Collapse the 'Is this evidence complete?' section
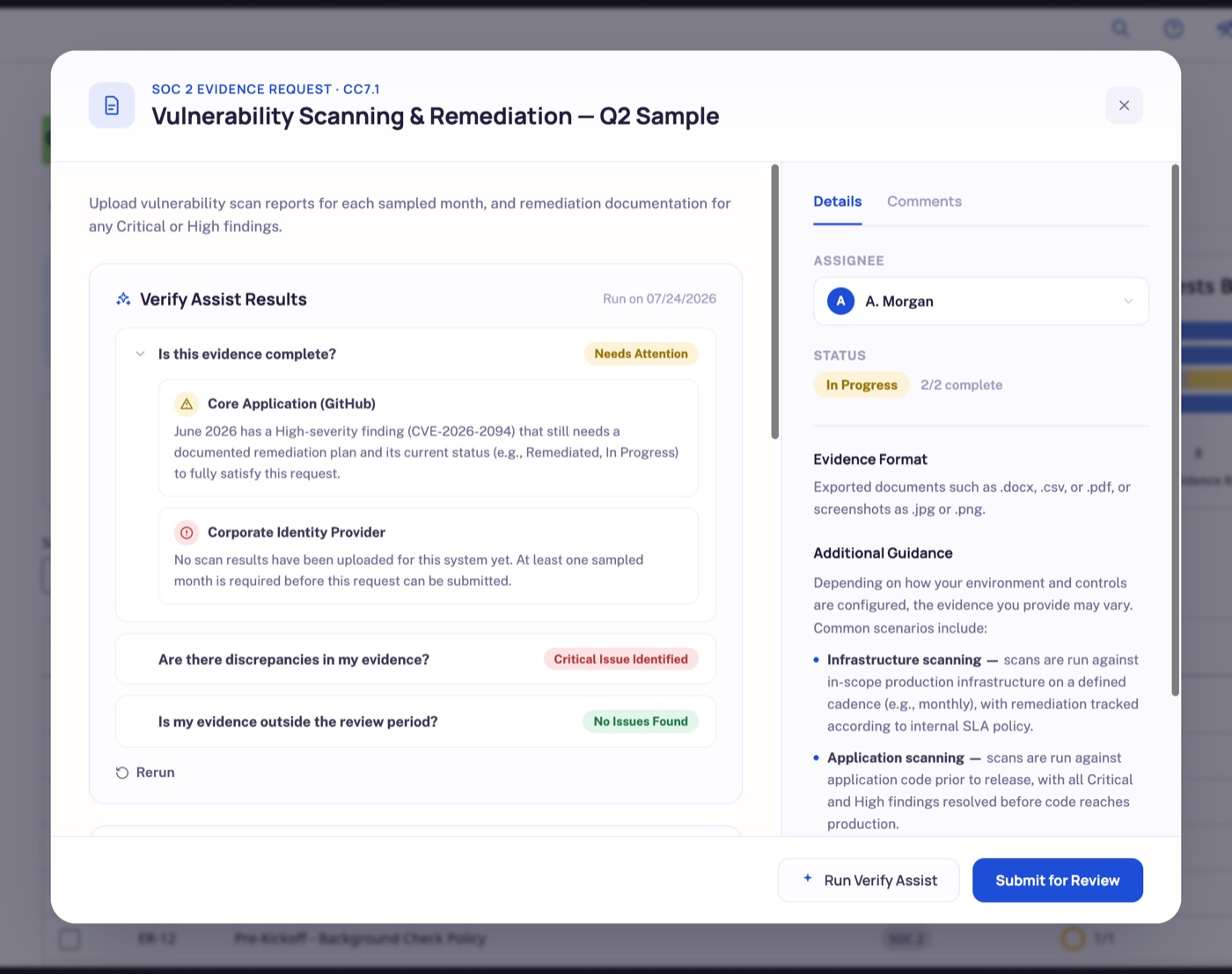This screenshot has width=1232, height=974. (x=140, y=354)
